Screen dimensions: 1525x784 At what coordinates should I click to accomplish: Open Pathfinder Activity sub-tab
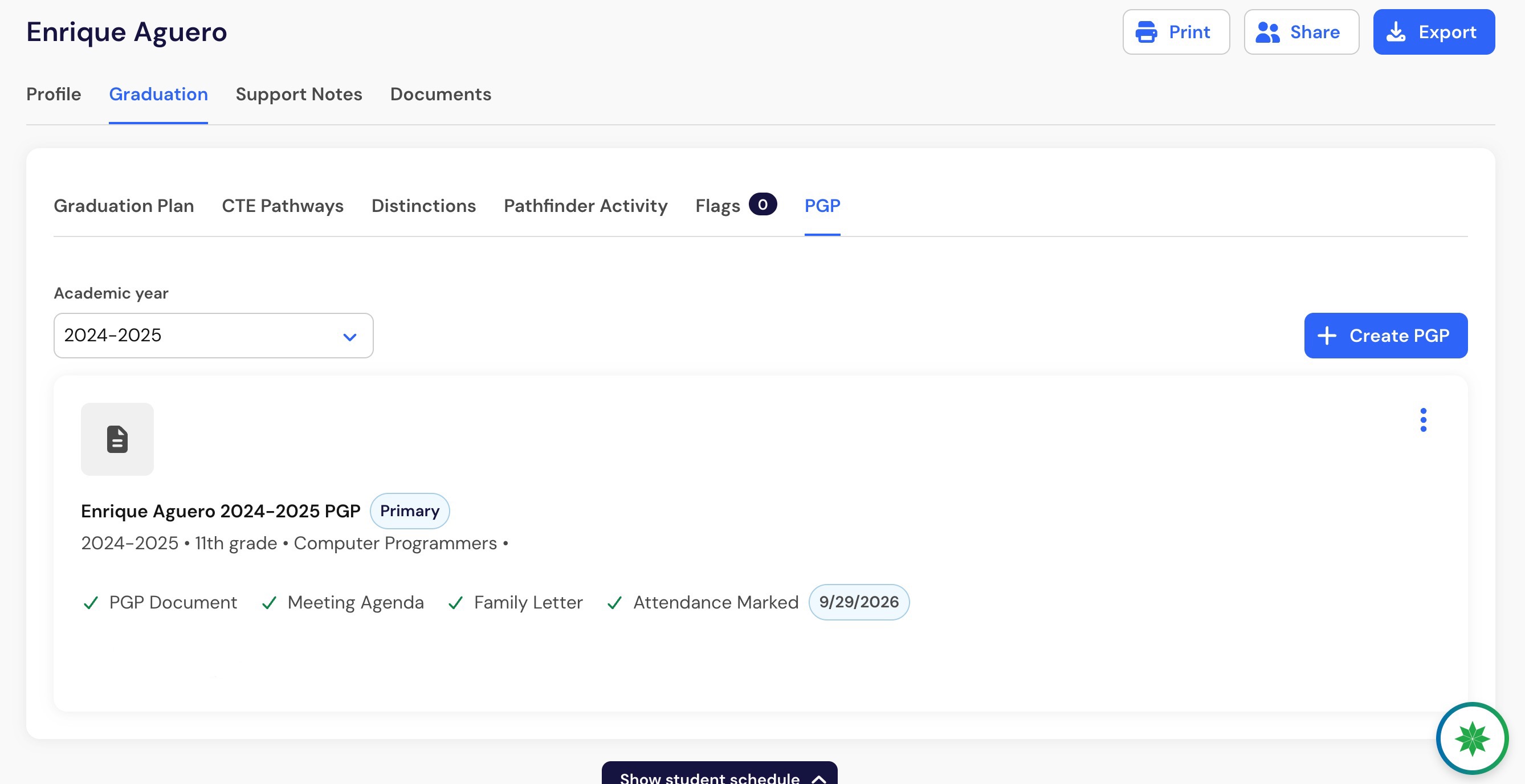tap(585, 205)
